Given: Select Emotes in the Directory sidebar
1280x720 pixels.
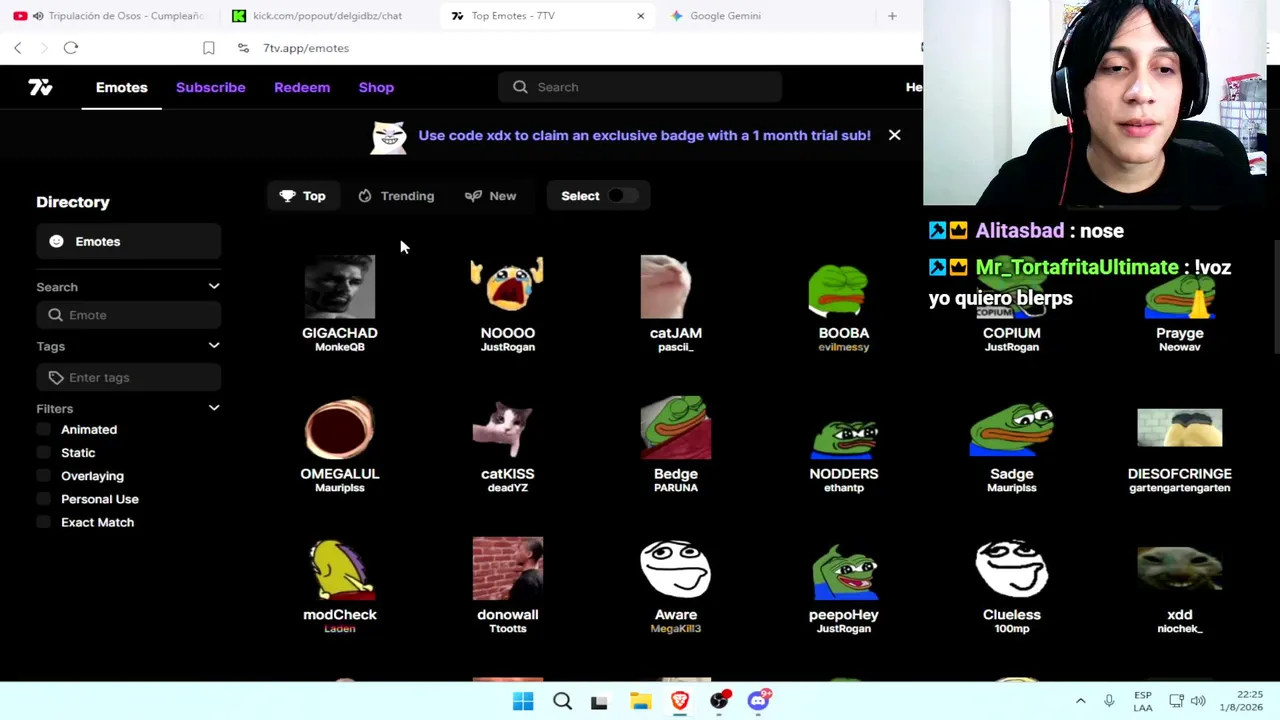Looking at the screenshot, I should pyautogui.click(x=128, y=241).
